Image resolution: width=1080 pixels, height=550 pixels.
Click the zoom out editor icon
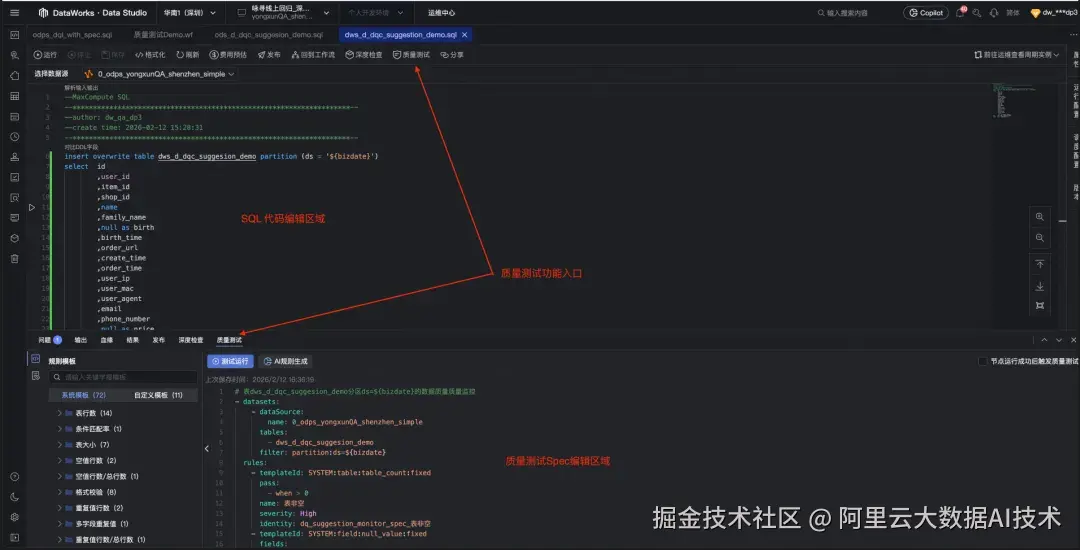(1040, 237)
